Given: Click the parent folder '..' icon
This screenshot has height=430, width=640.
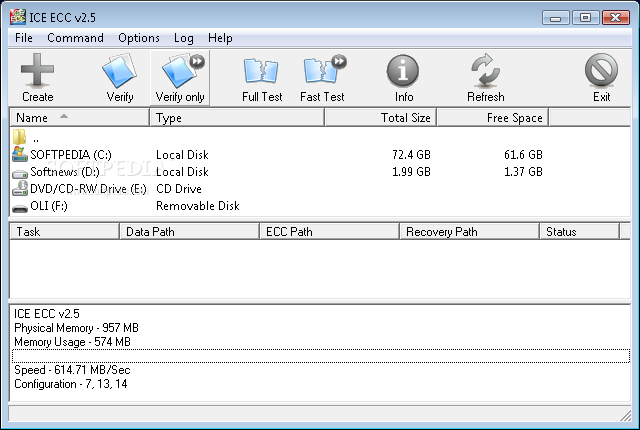Looking at the screenshot, I should tap(19, 137).
